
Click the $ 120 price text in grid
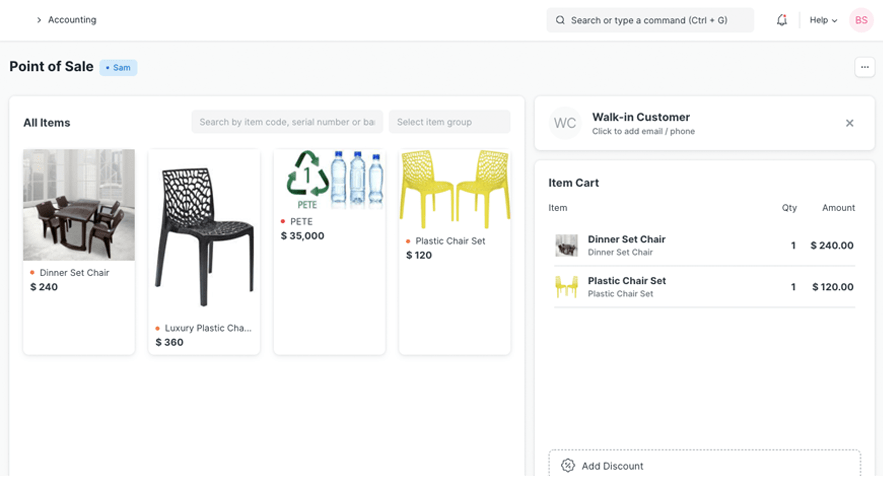(419, 255)
